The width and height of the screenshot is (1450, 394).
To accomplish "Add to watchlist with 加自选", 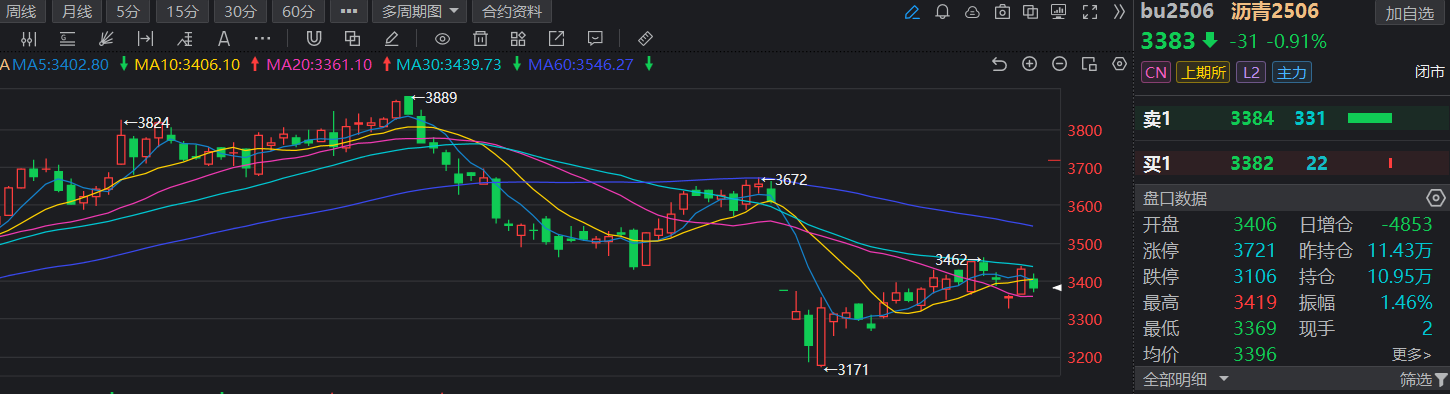I will pos(1408,13).
